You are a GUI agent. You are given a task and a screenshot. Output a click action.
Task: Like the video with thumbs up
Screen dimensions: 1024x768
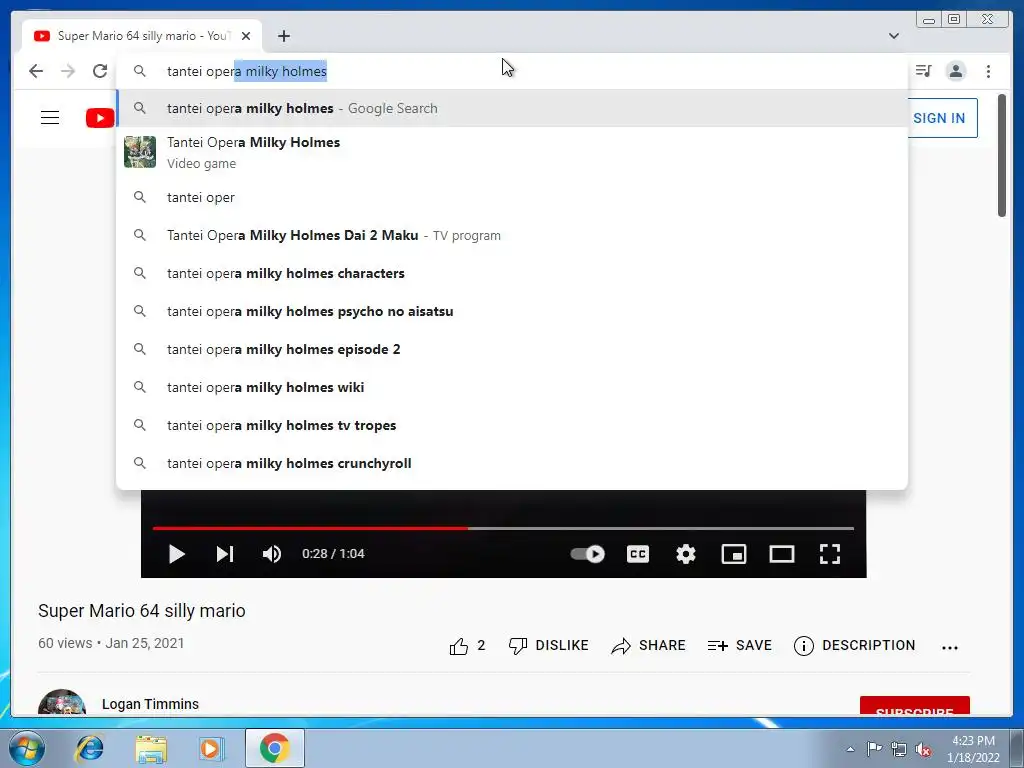pyautogui.click(x=467, y=646)
